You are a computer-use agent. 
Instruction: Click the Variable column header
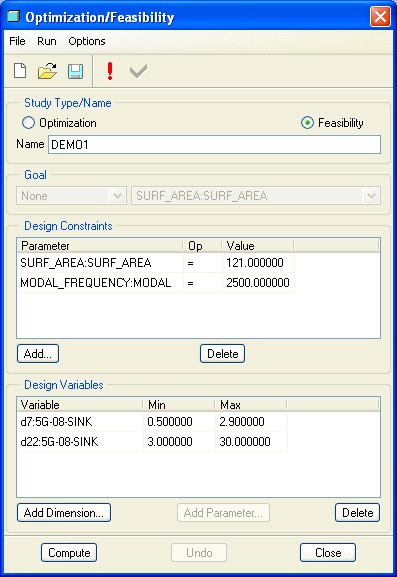[x=80, y=405]
